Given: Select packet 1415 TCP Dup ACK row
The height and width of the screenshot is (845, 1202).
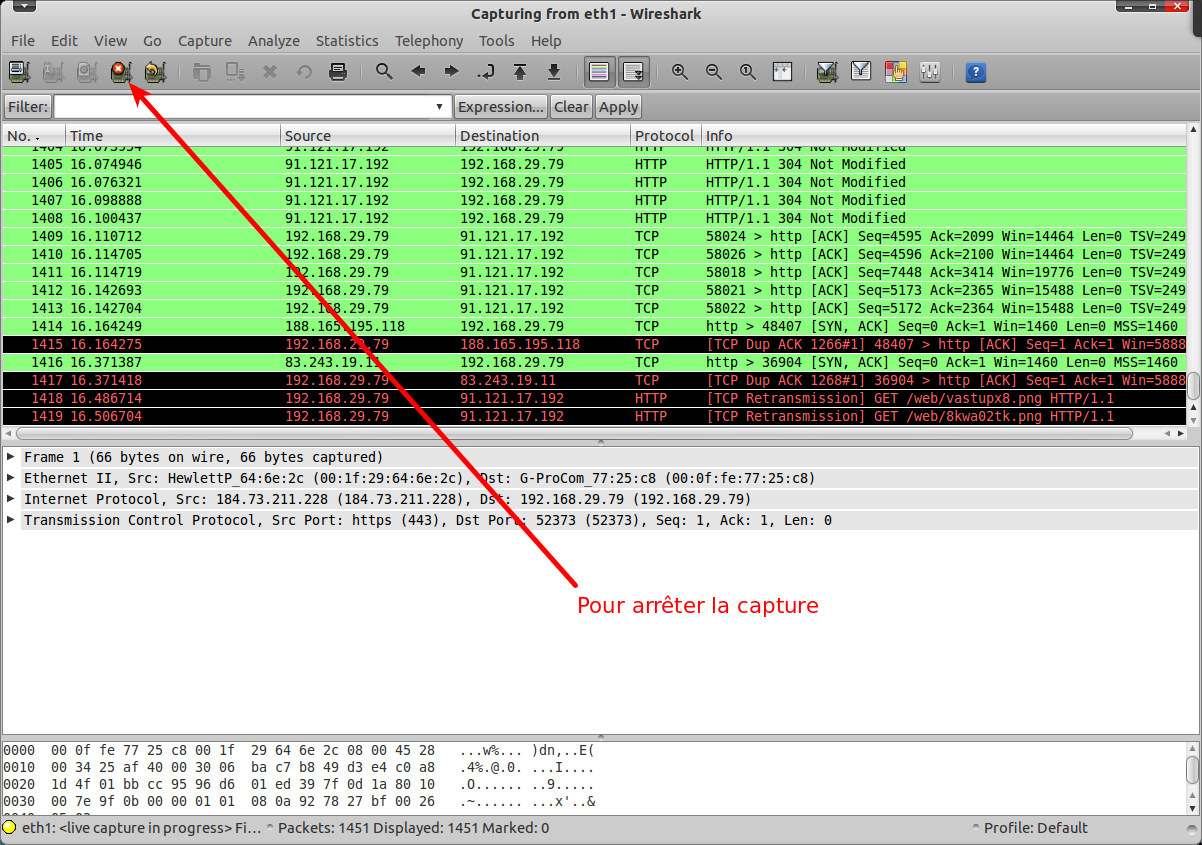Looking at the screenshot, I should click(x=594, y=344).
